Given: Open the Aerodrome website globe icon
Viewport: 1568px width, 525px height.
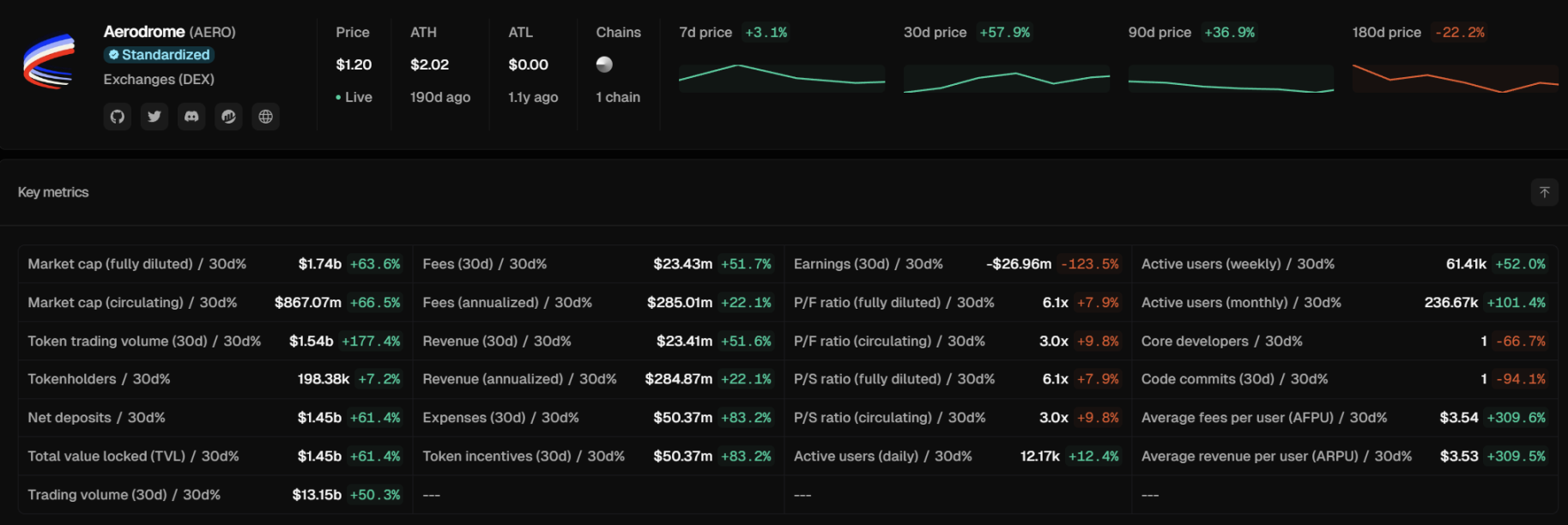Looking at the screenshot, I should [x=266, y=117].
